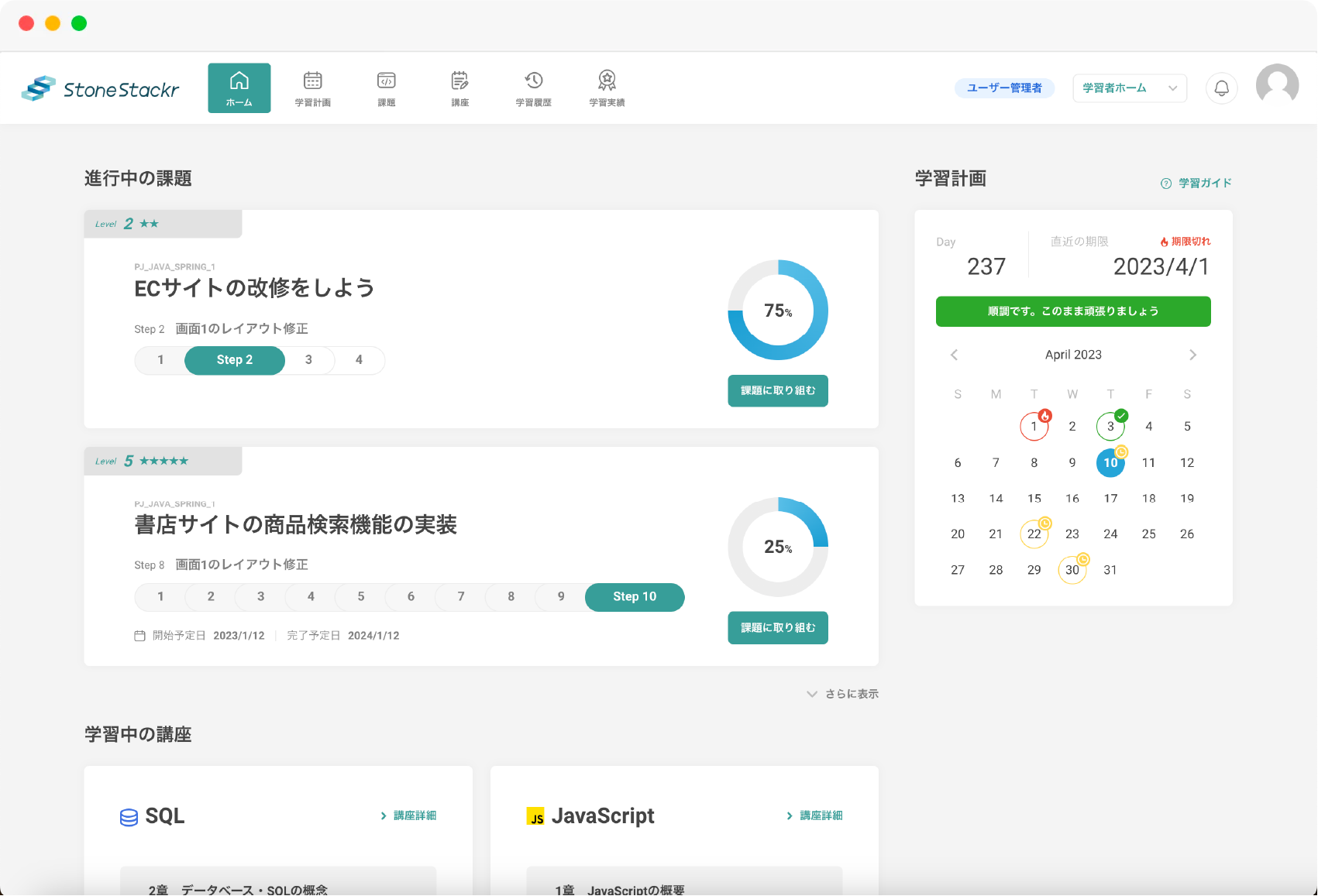Select step 3 of ECサイト task

point(308,360)
